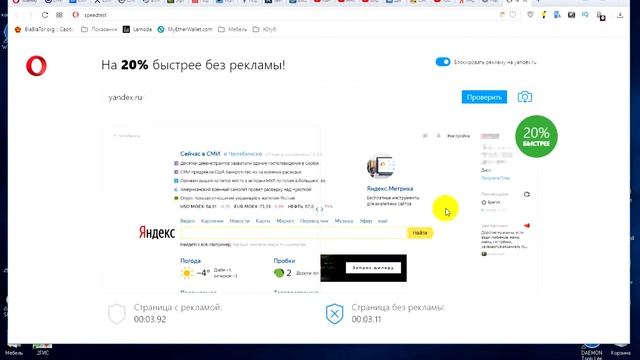Click the IQ extension icon
This screenshot has height=360, width=640.
[585, 15]
